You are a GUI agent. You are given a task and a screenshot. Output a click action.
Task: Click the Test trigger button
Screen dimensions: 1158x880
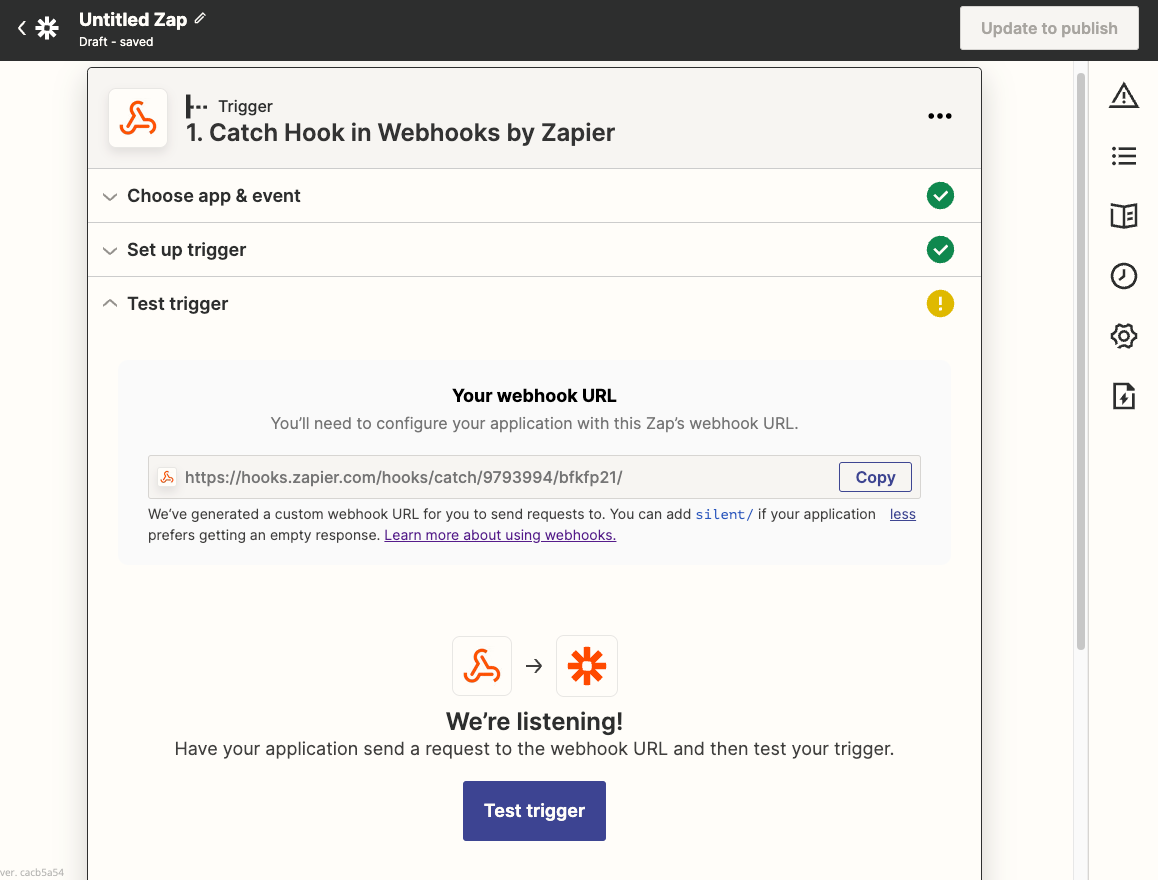(534, 811)
